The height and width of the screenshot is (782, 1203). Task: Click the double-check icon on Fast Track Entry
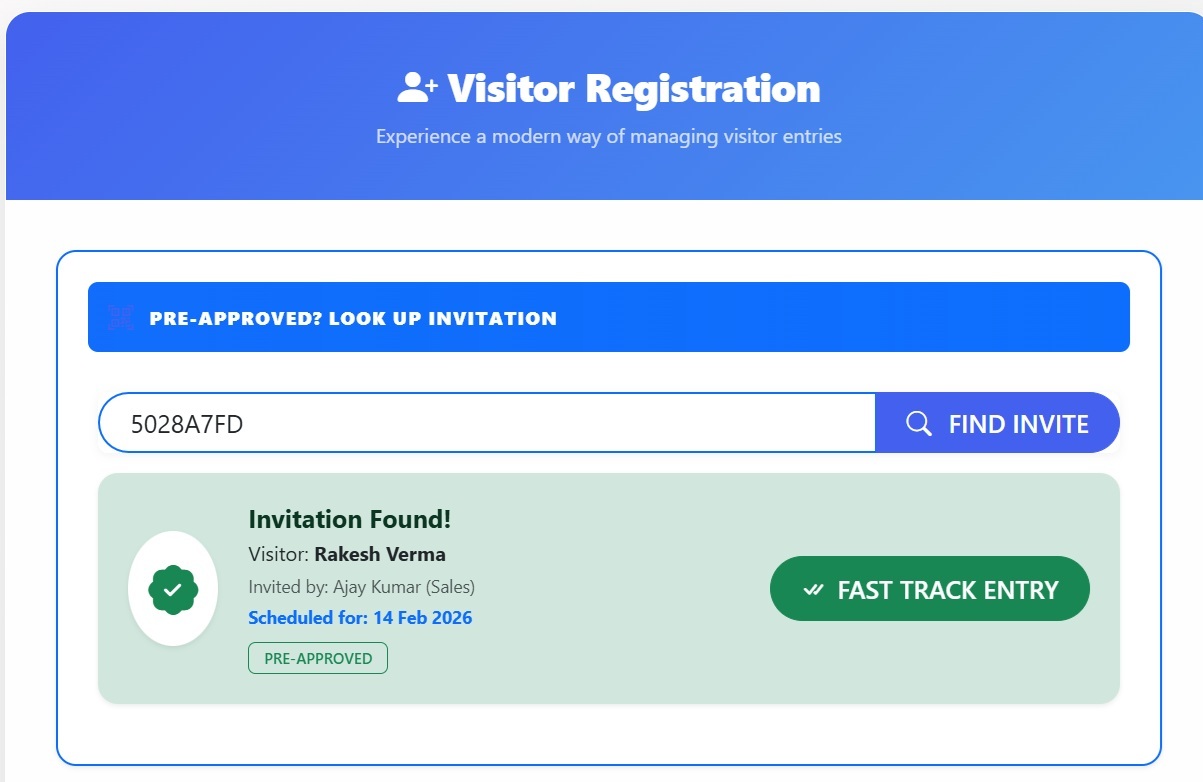tap(814, 590)
